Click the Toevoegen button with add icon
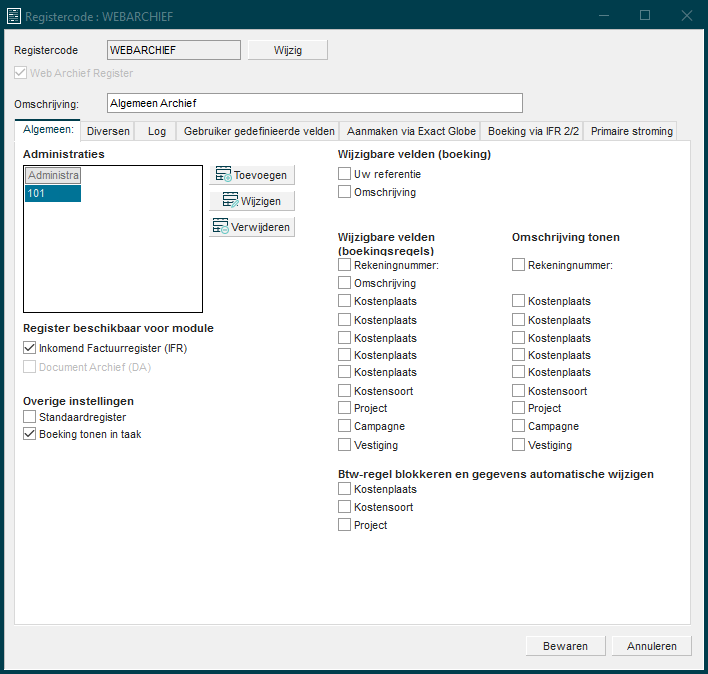Image resolution: width=708 pixels, height=674 pixels. [x=252, y=175]
